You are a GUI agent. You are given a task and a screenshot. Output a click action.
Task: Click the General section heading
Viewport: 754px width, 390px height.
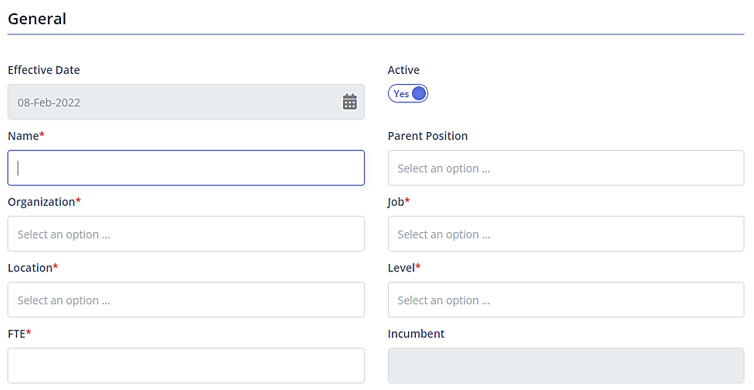pyautogui.click(x=37, y=19)
